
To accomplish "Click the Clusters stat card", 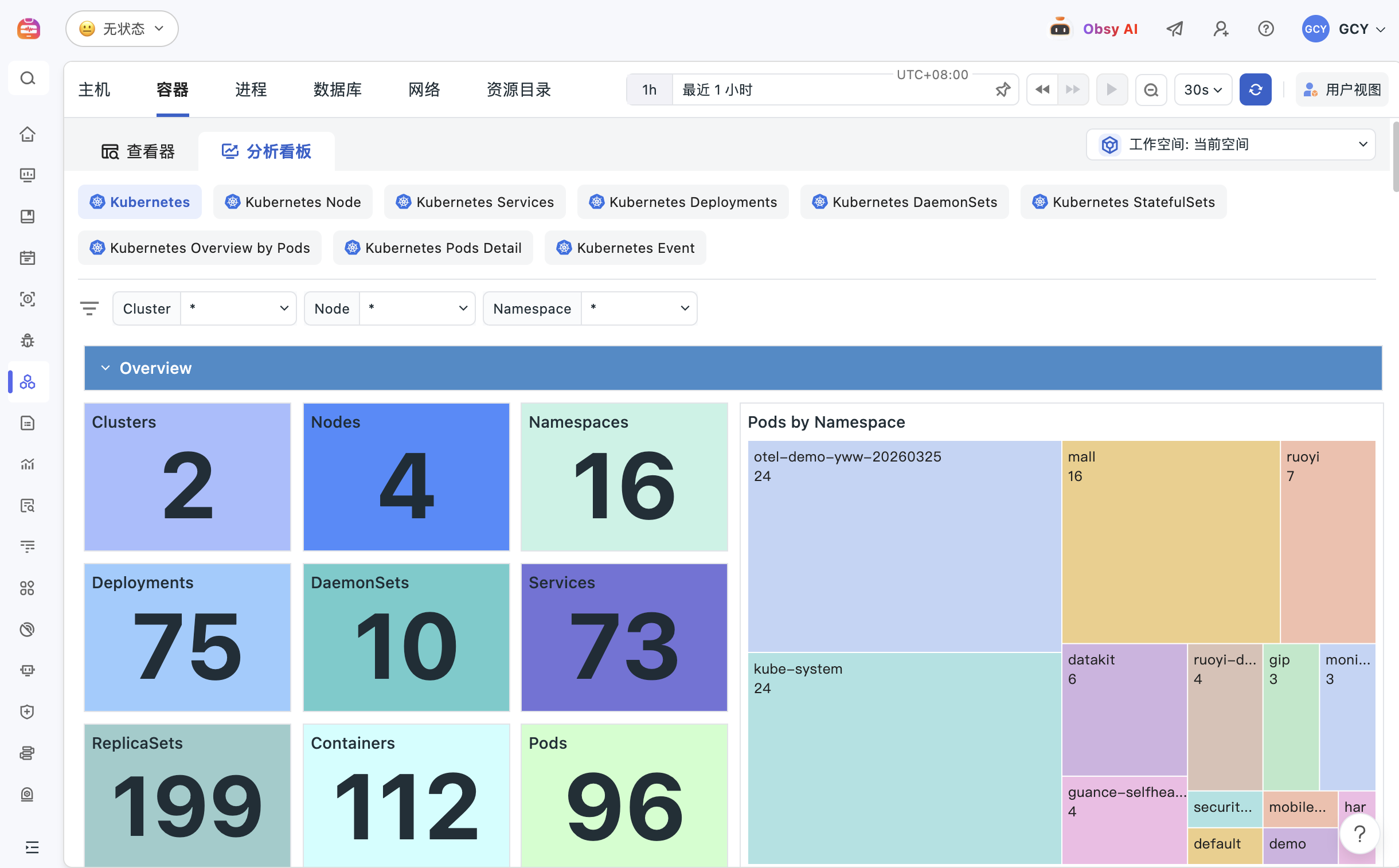I will (187, 477).
